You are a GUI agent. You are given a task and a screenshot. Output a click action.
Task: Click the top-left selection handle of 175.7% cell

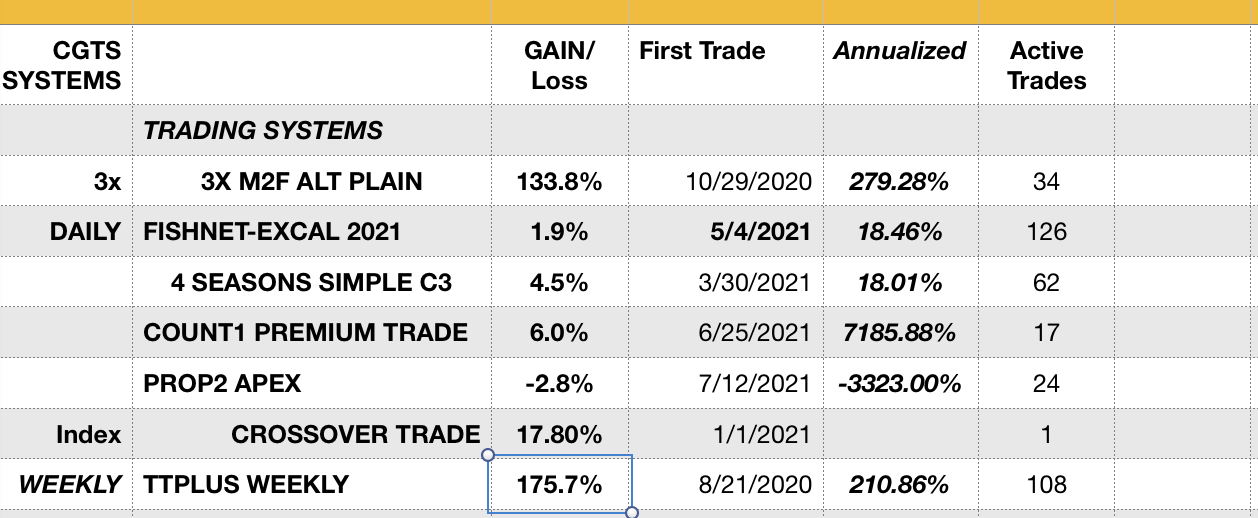pos(488,455)
